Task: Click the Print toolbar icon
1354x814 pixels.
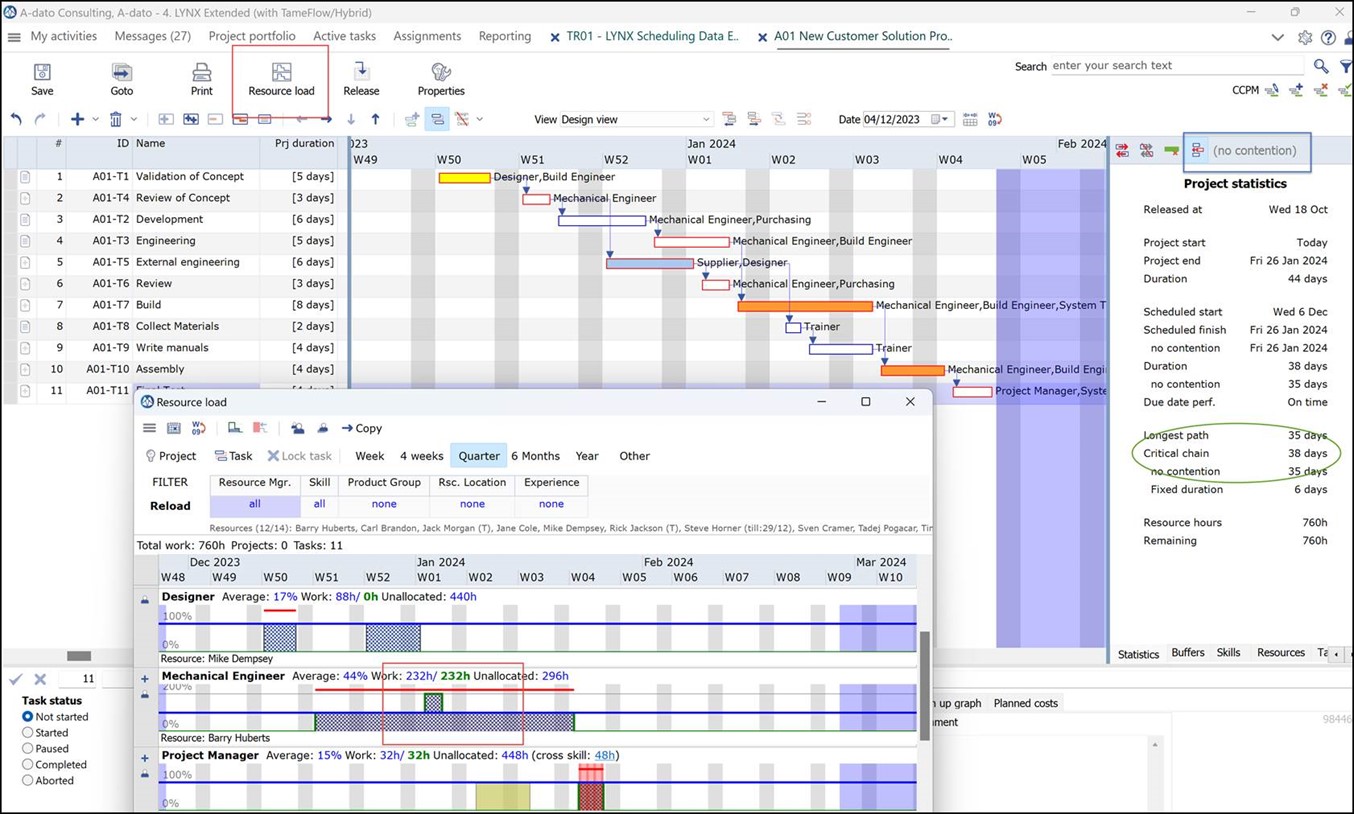Action: click(202, 79)
